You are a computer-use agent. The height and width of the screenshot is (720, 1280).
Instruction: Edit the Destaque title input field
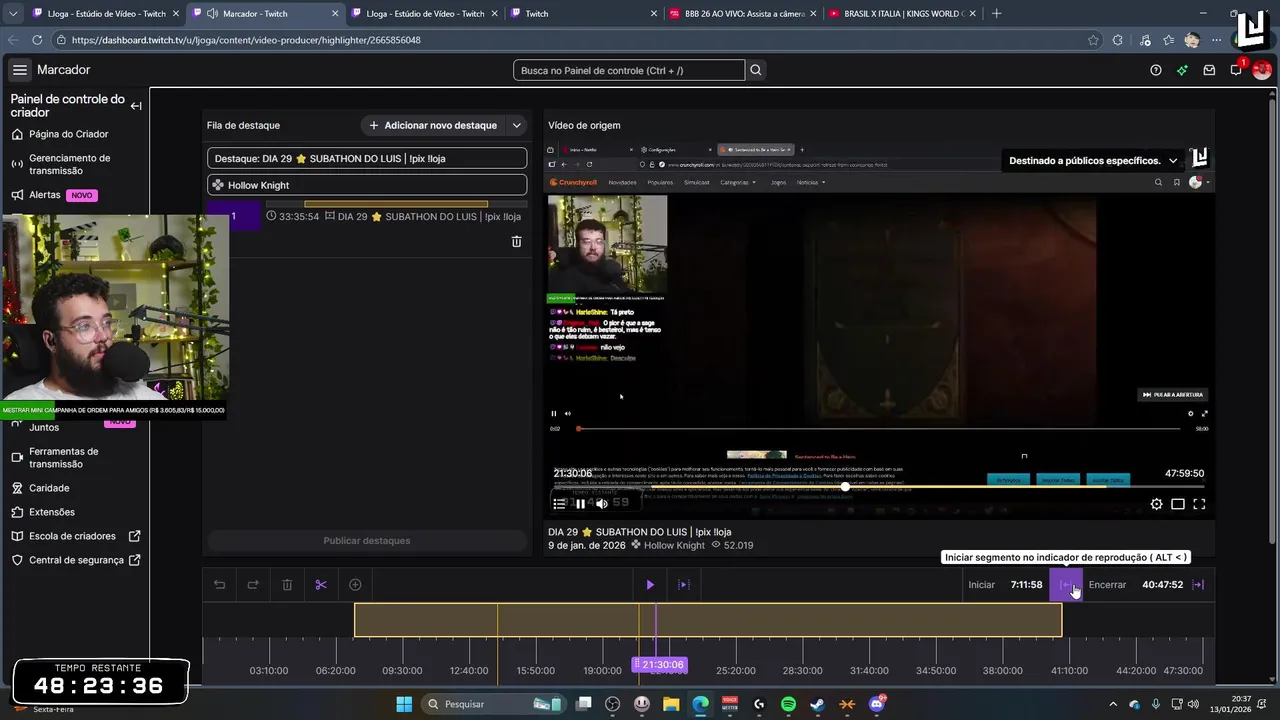point(367,158)
